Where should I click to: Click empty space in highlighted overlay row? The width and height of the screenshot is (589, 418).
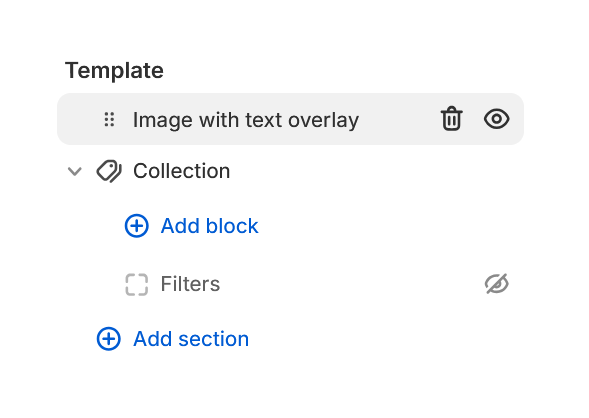click(x=398, y=119)
